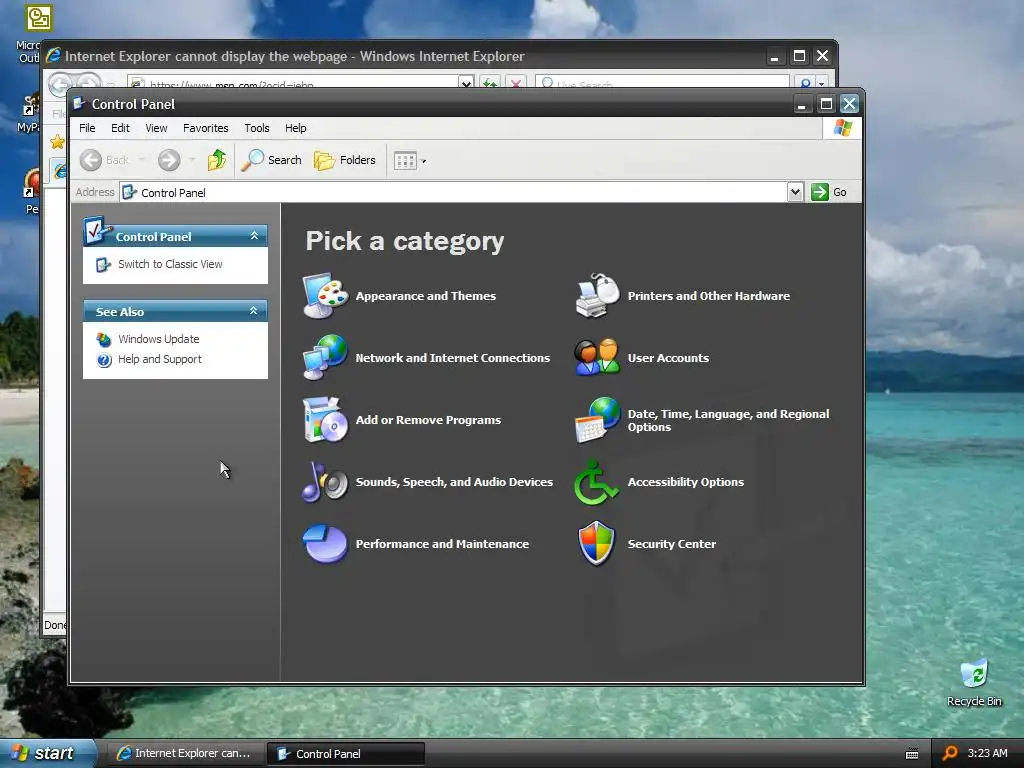Collapse the Control Panel sidebar section
1024x768 pixels.
click(x=254, y=236)
